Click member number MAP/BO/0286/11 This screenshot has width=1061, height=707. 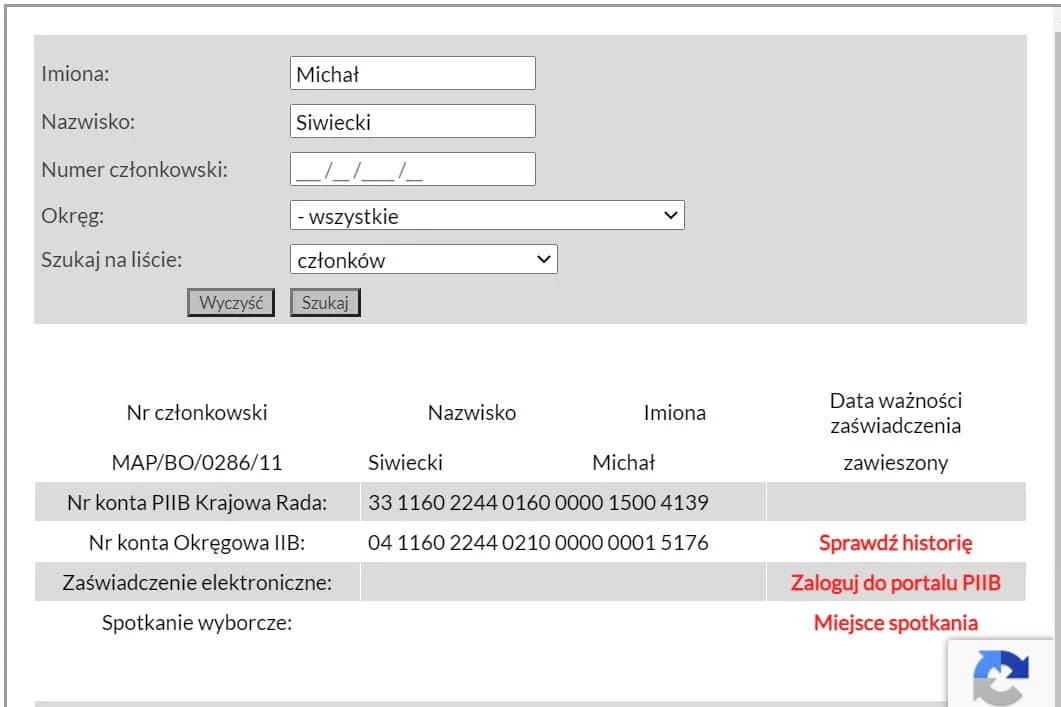click(x=197, y=463)
